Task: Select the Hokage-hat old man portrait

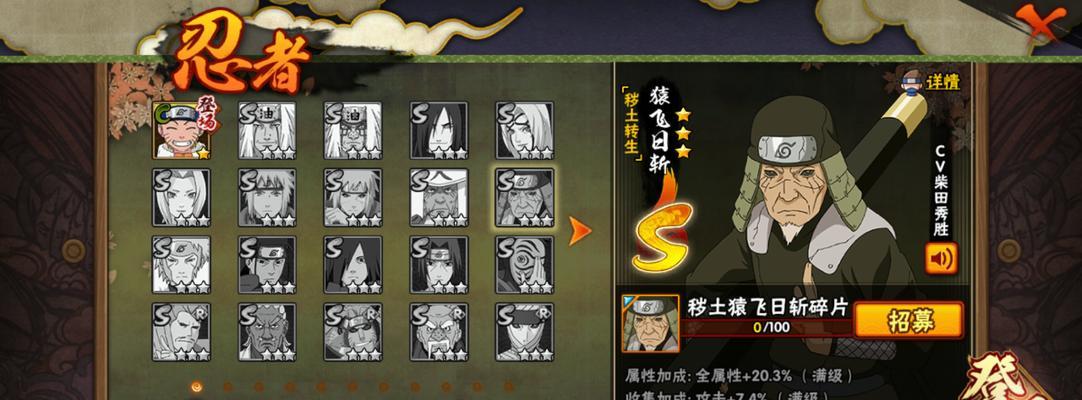Action: point(439,198)
